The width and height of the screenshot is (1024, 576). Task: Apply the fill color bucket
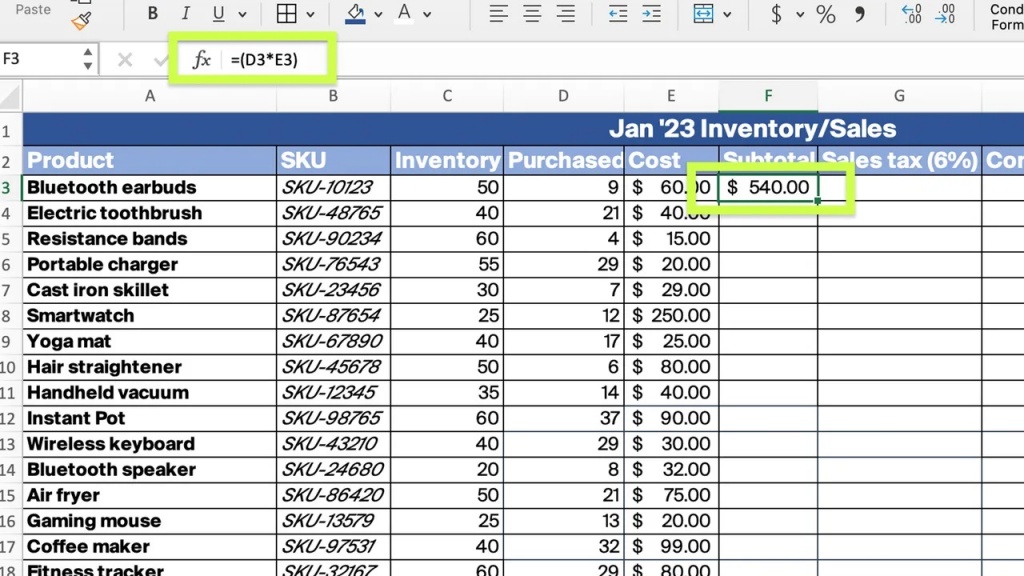tap(355, 13)
